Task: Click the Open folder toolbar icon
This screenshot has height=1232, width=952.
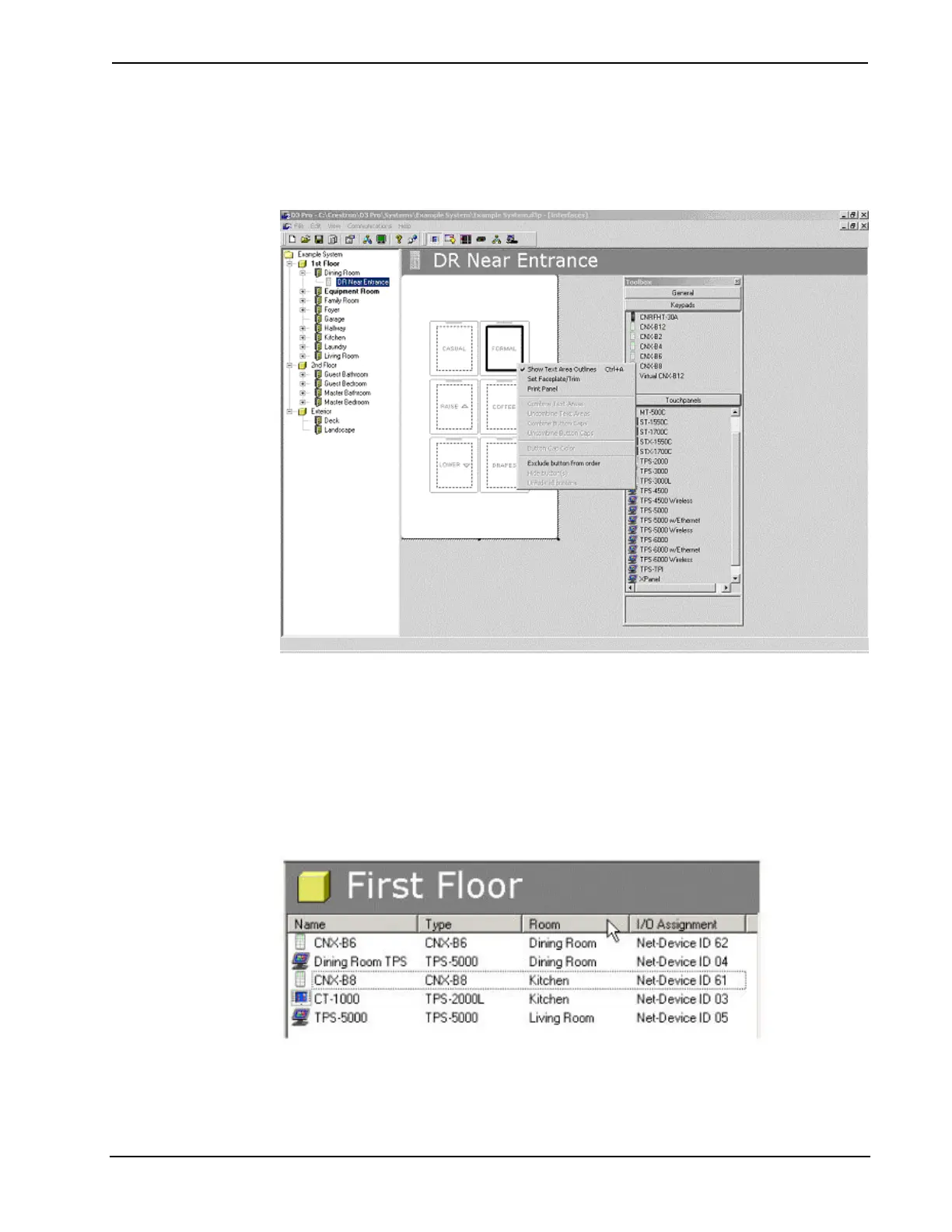Action: pos(306,240)
